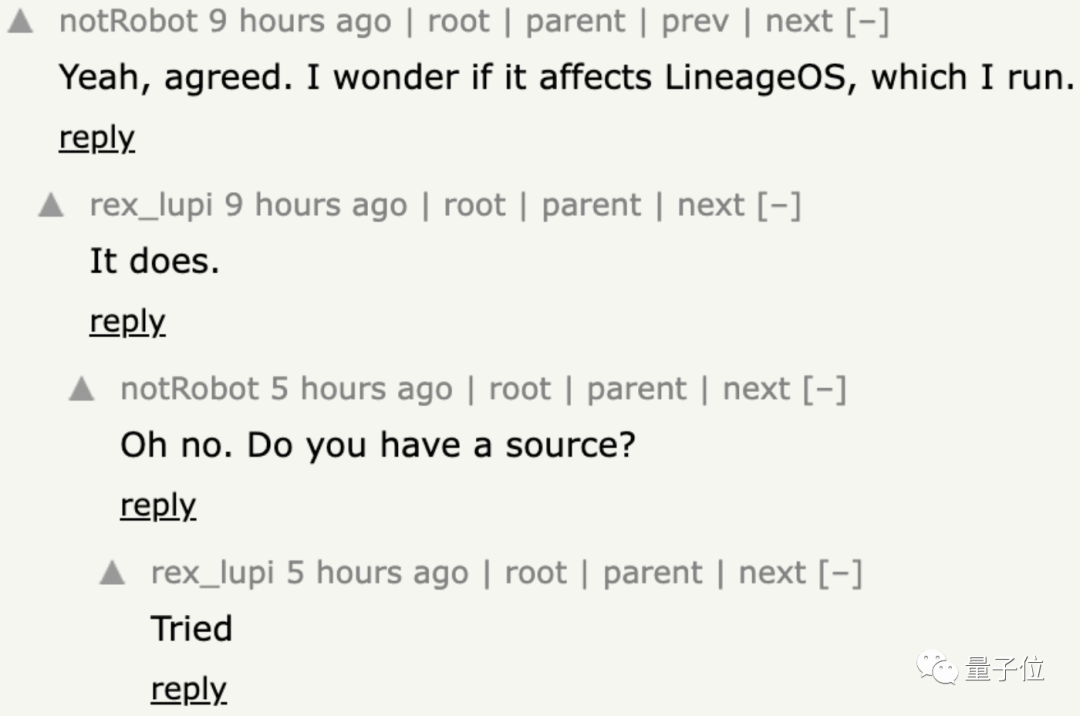Upvote notRobot's 'Do you have a source?' comment
Screen dimensions: 1080x716
tap(82, 390)
